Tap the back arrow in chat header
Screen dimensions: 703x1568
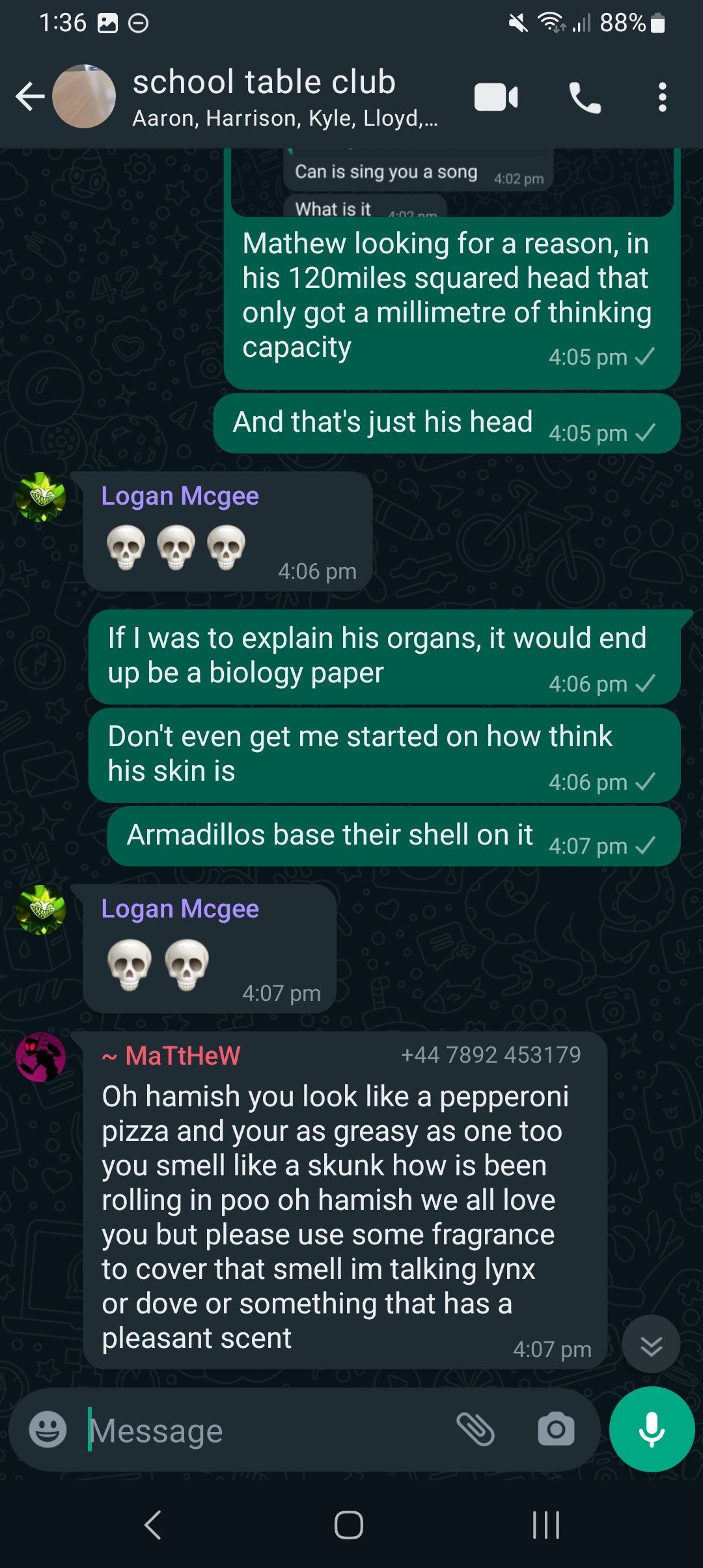pos(30,97)
